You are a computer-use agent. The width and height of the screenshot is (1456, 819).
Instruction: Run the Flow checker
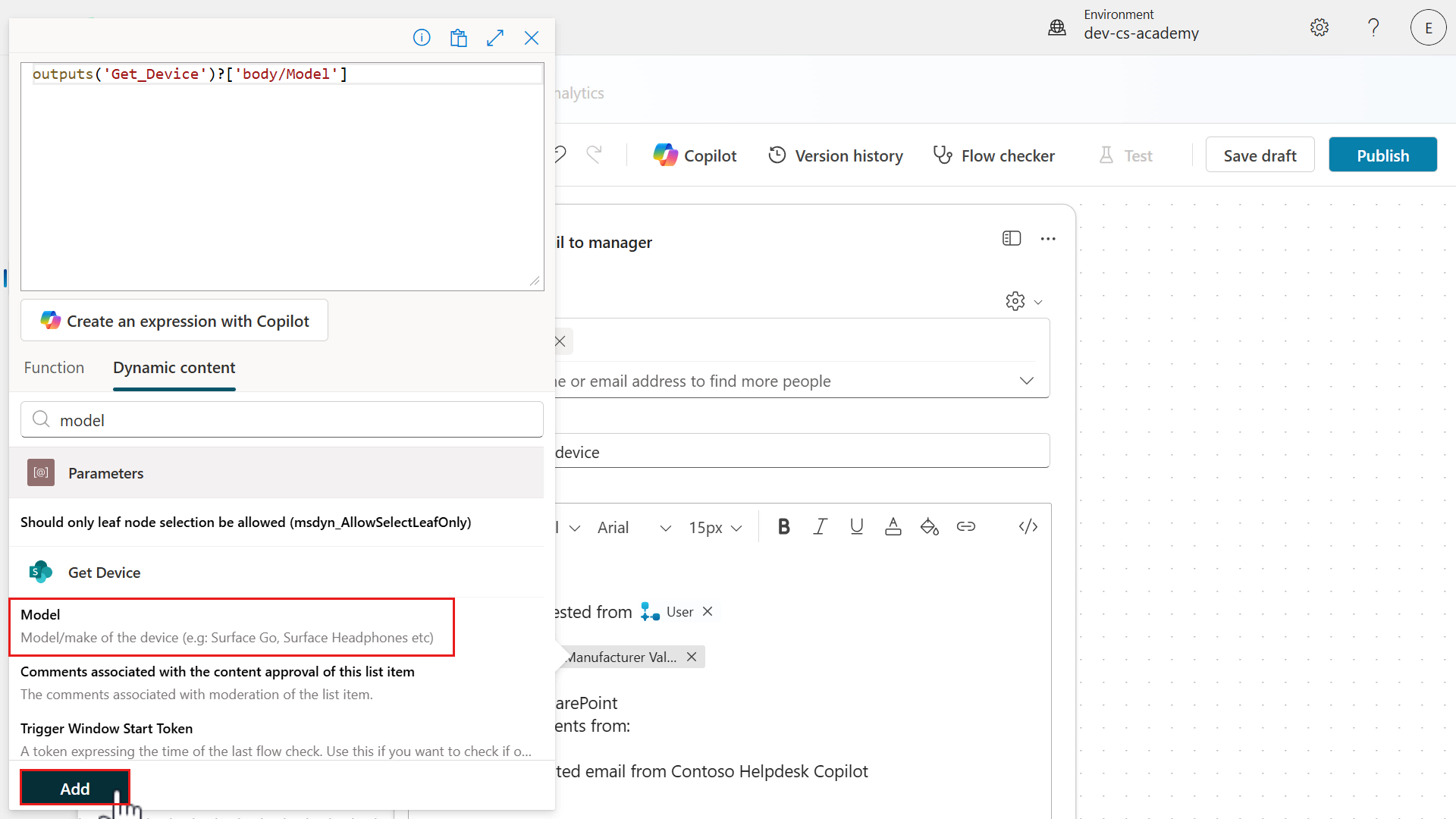pyautogui.click(x=994, y=155)
